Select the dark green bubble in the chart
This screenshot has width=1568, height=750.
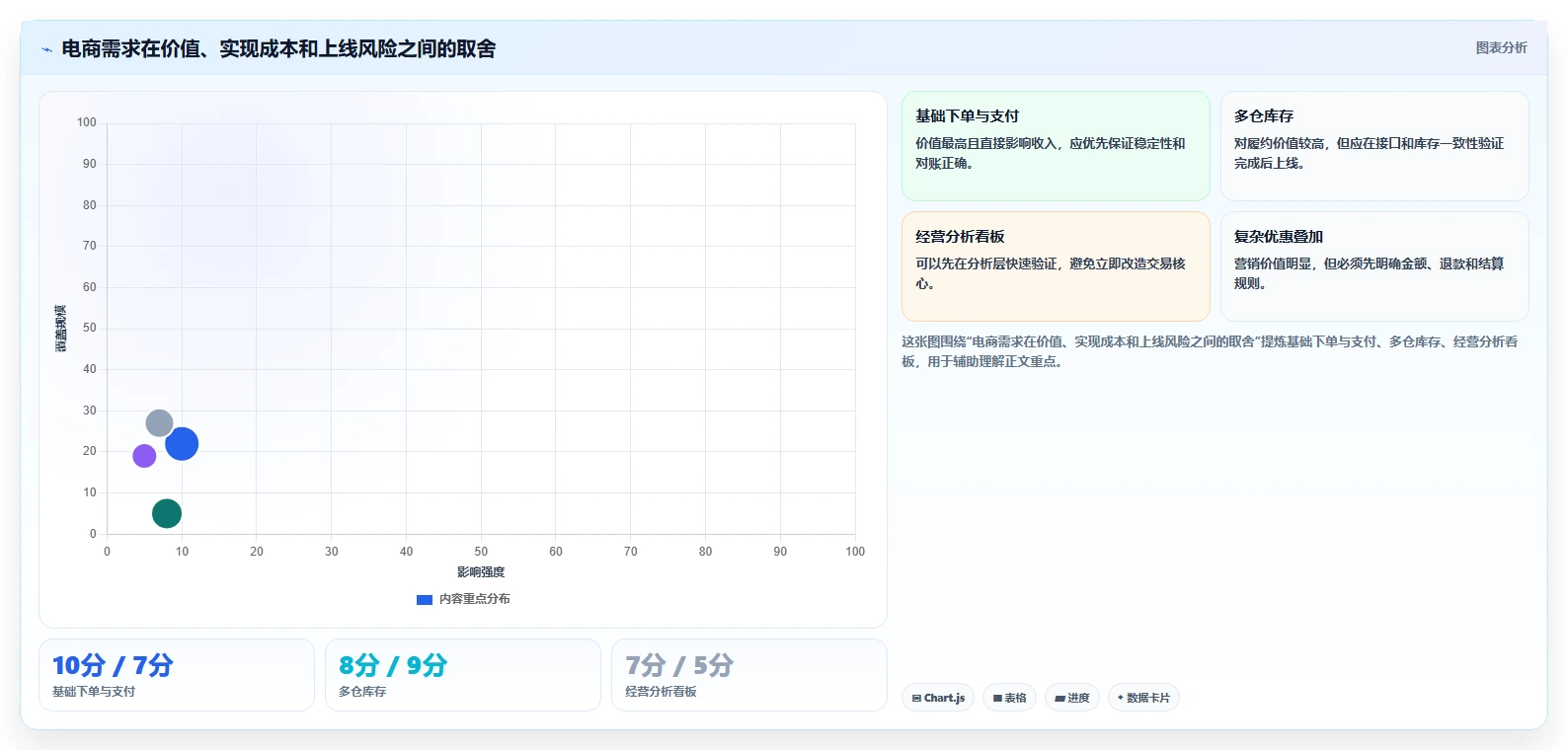(x=167, y=513)
